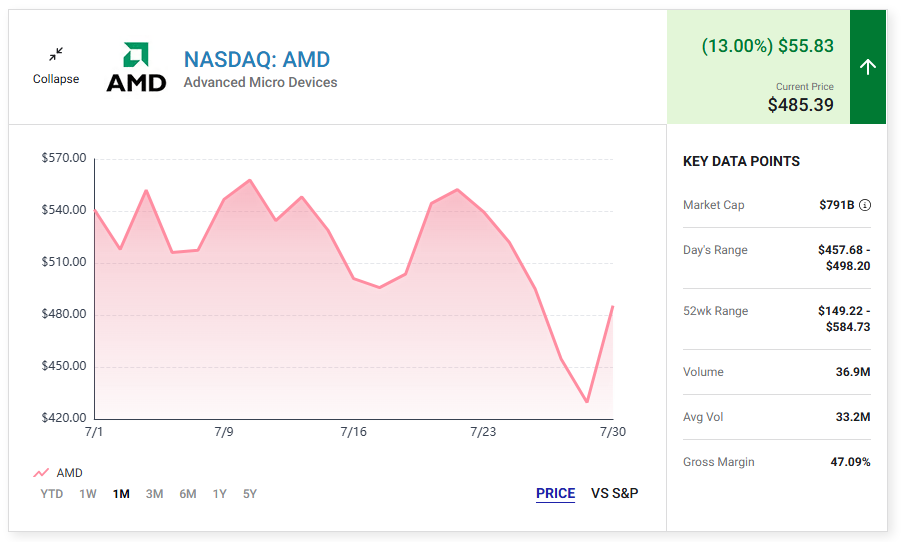Select the 6M time range
Image resolution: width=901 pixels, height=542 pixels.
point(188,494)
